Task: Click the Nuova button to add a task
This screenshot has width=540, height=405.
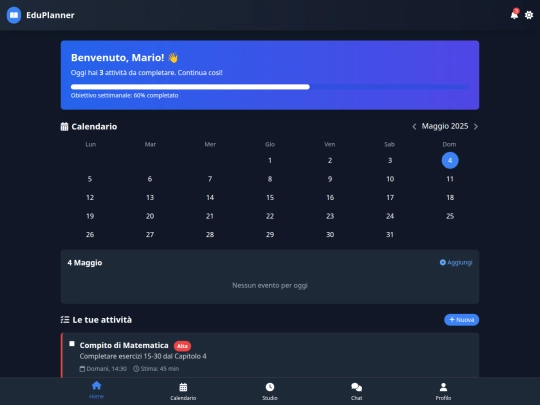Action: click(461, 320)
